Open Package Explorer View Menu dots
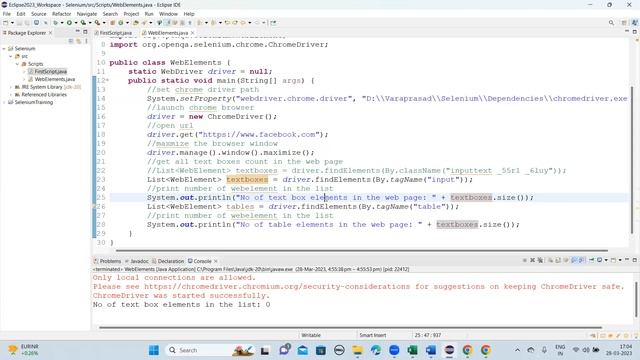640x360 pixels. click(86, 41)
